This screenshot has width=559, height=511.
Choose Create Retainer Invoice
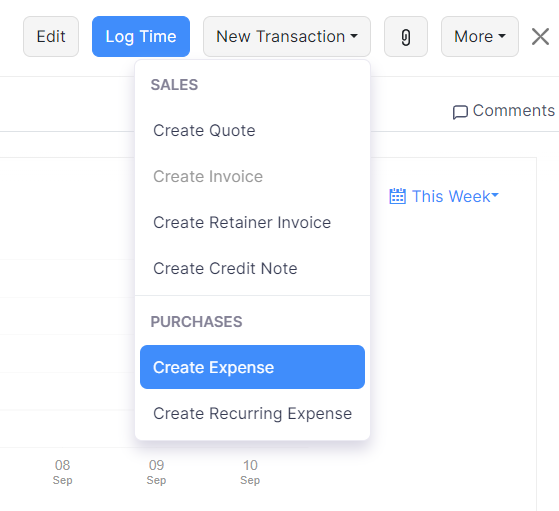point(252,223)
